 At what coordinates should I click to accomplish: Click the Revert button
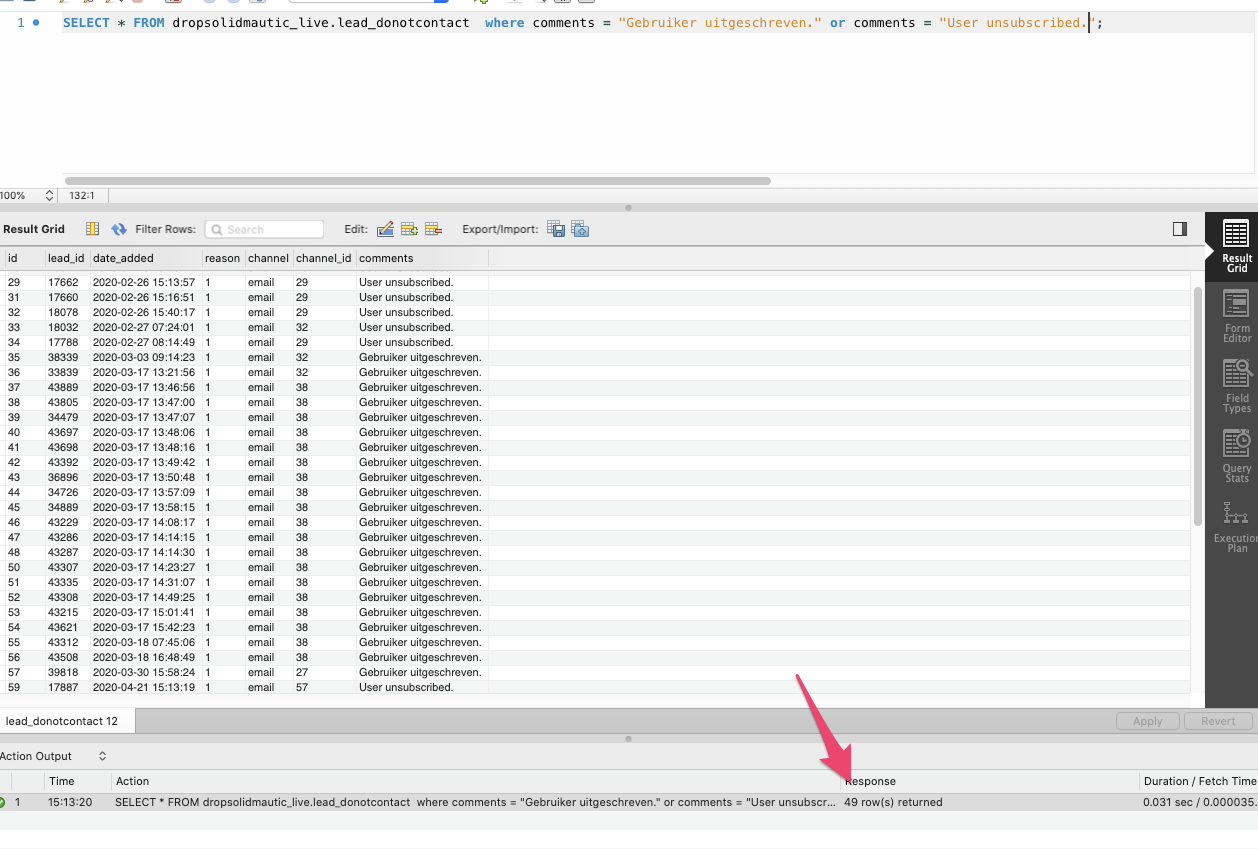point(1218,720)
